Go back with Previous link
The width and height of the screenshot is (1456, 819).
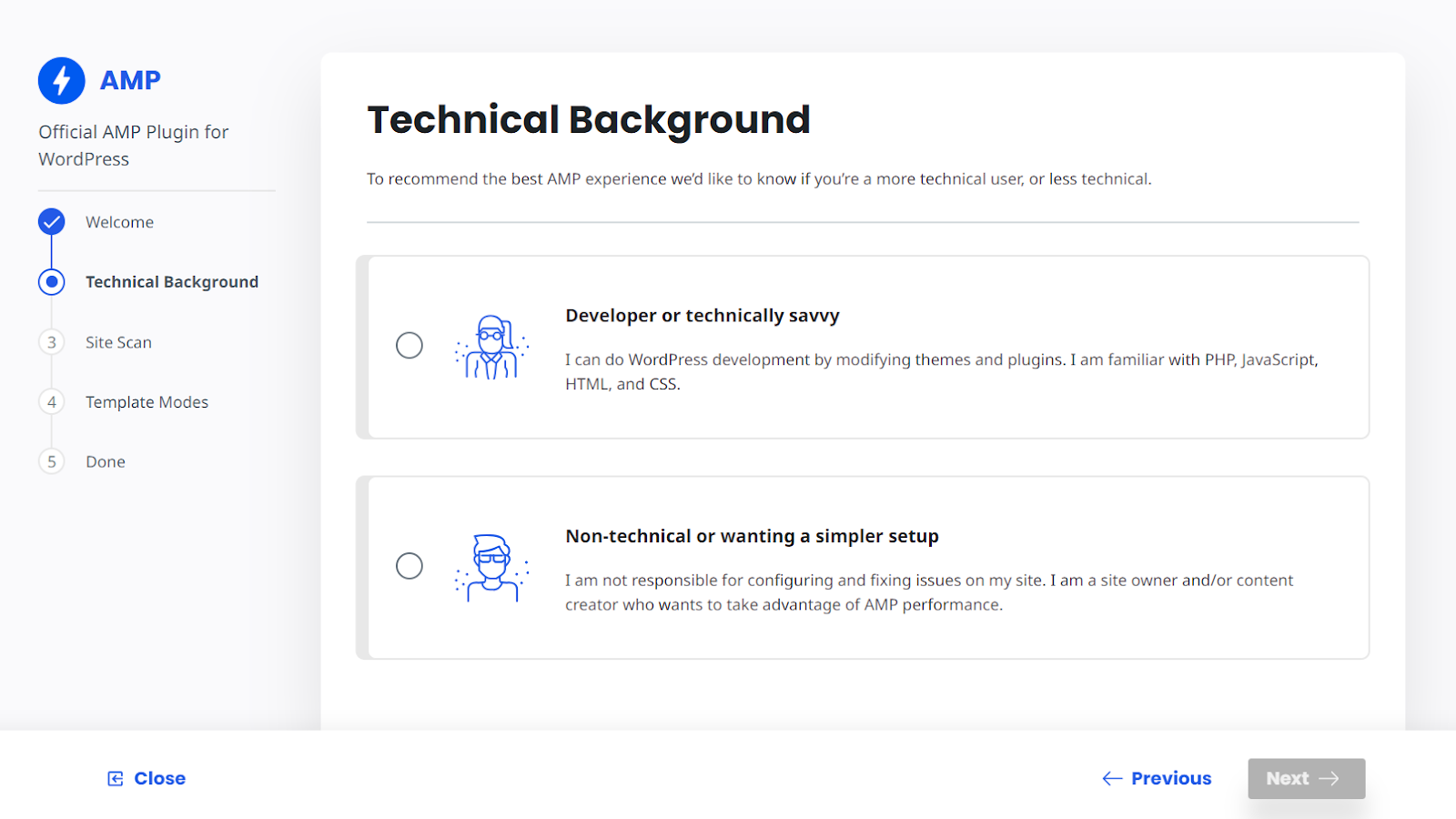coord(1157,779)
